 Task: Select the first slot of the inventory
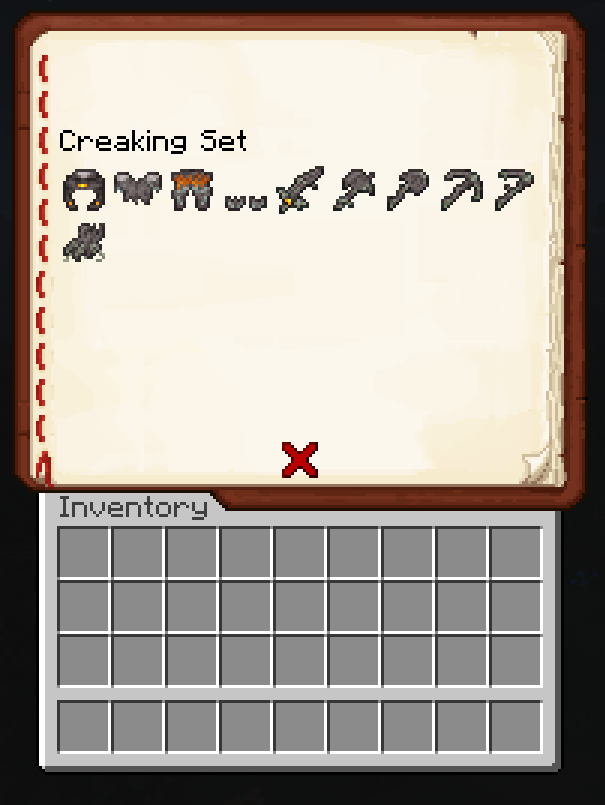(x=84, y=552)
